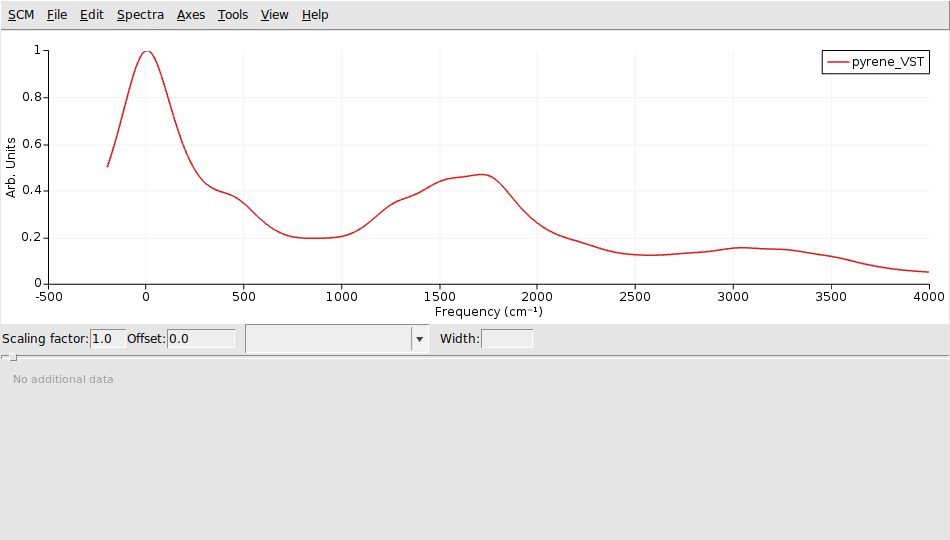
Task: Open the Axes menu
Action: (x=191, y=15)
